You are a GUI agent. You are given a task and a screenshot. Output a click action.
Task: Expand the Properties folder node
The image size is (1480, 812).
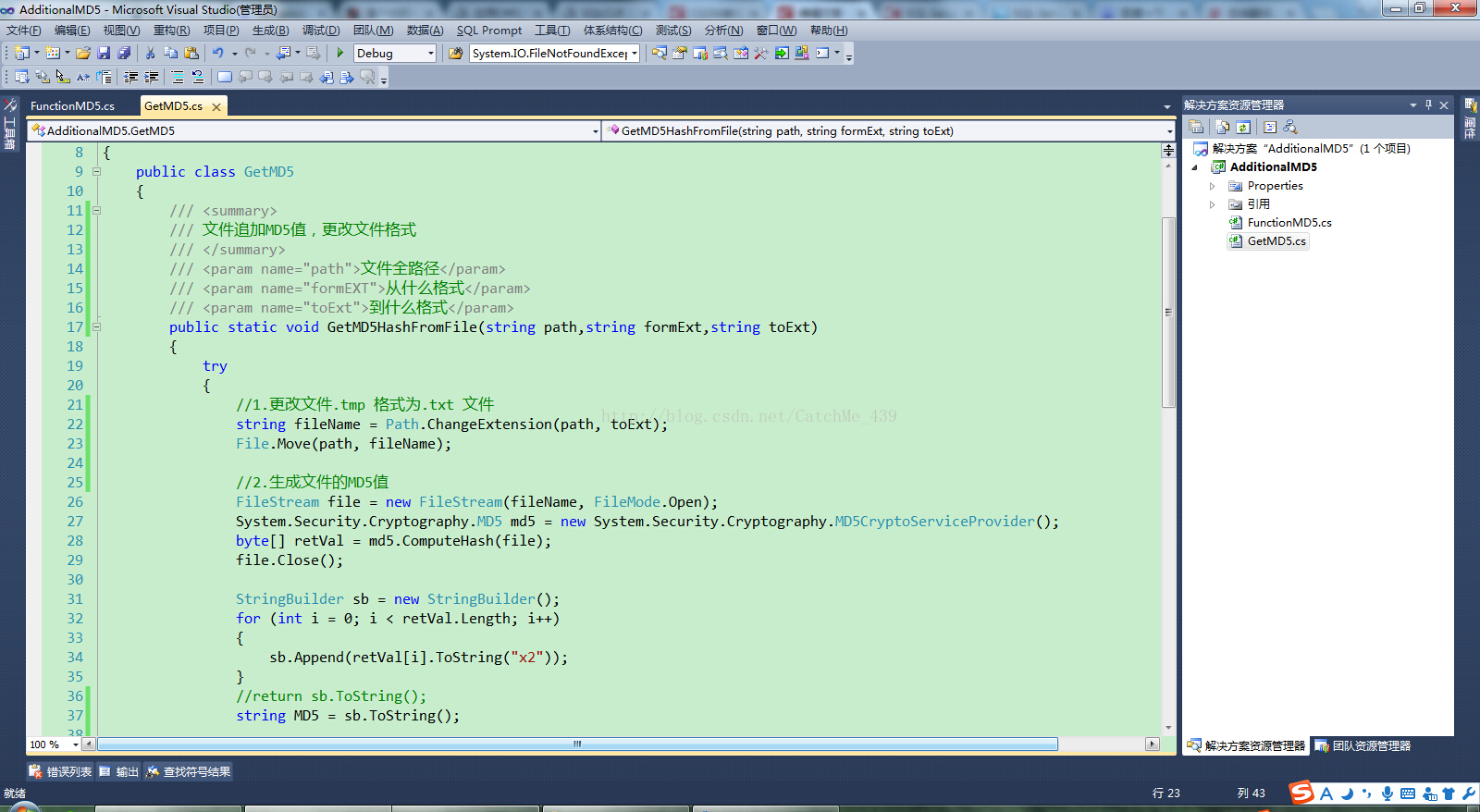[1213, 186]
